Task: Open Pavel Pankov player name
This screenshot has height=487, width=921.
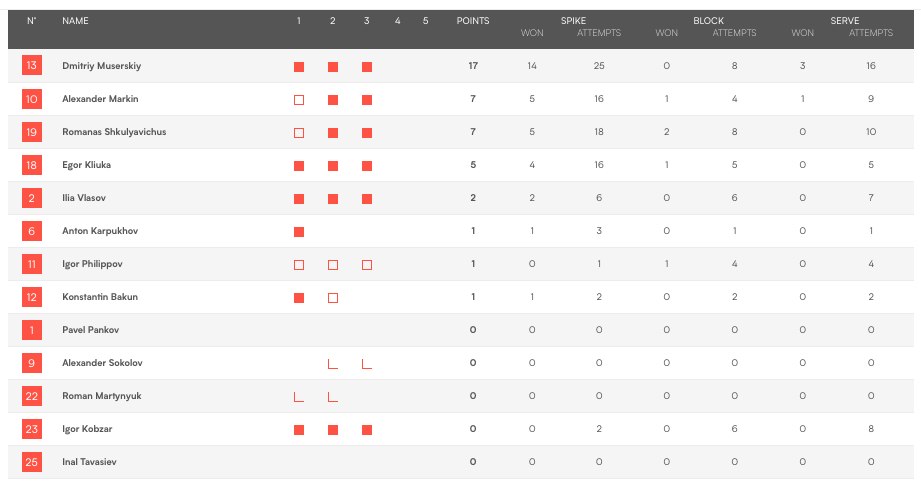Action: pyautogui.click(x=90, y=330)
